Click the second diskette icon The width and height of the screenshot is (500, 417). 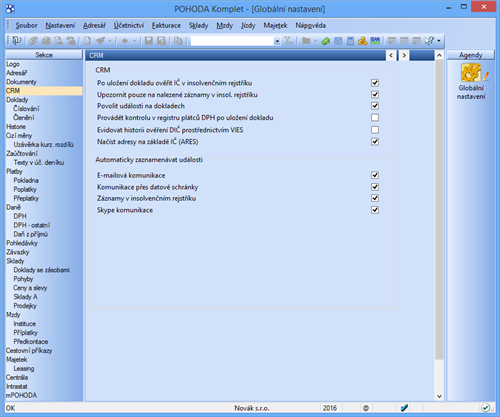(161, 41)
